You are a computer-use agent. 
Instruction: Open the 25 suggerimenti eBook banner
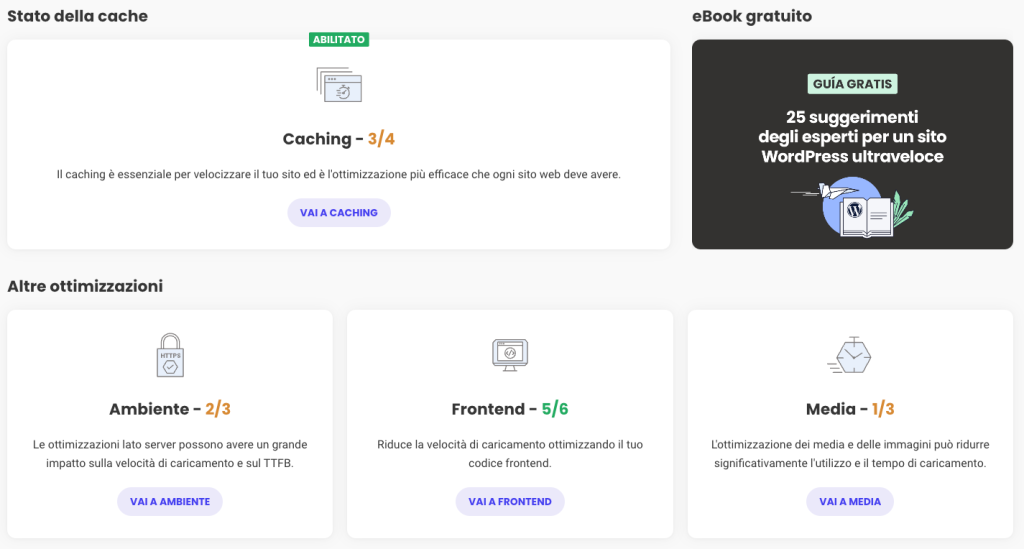coord(852,137)
